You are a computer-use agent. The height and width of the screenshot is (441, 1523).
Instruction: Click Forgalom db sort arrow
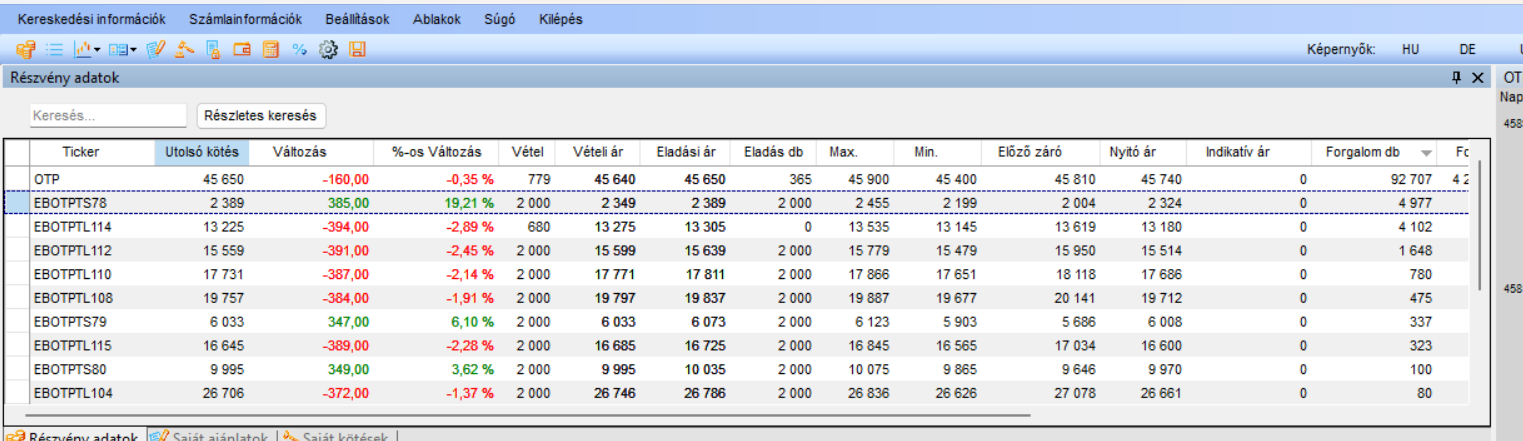pyautogui.click(x=1426, y=153)
